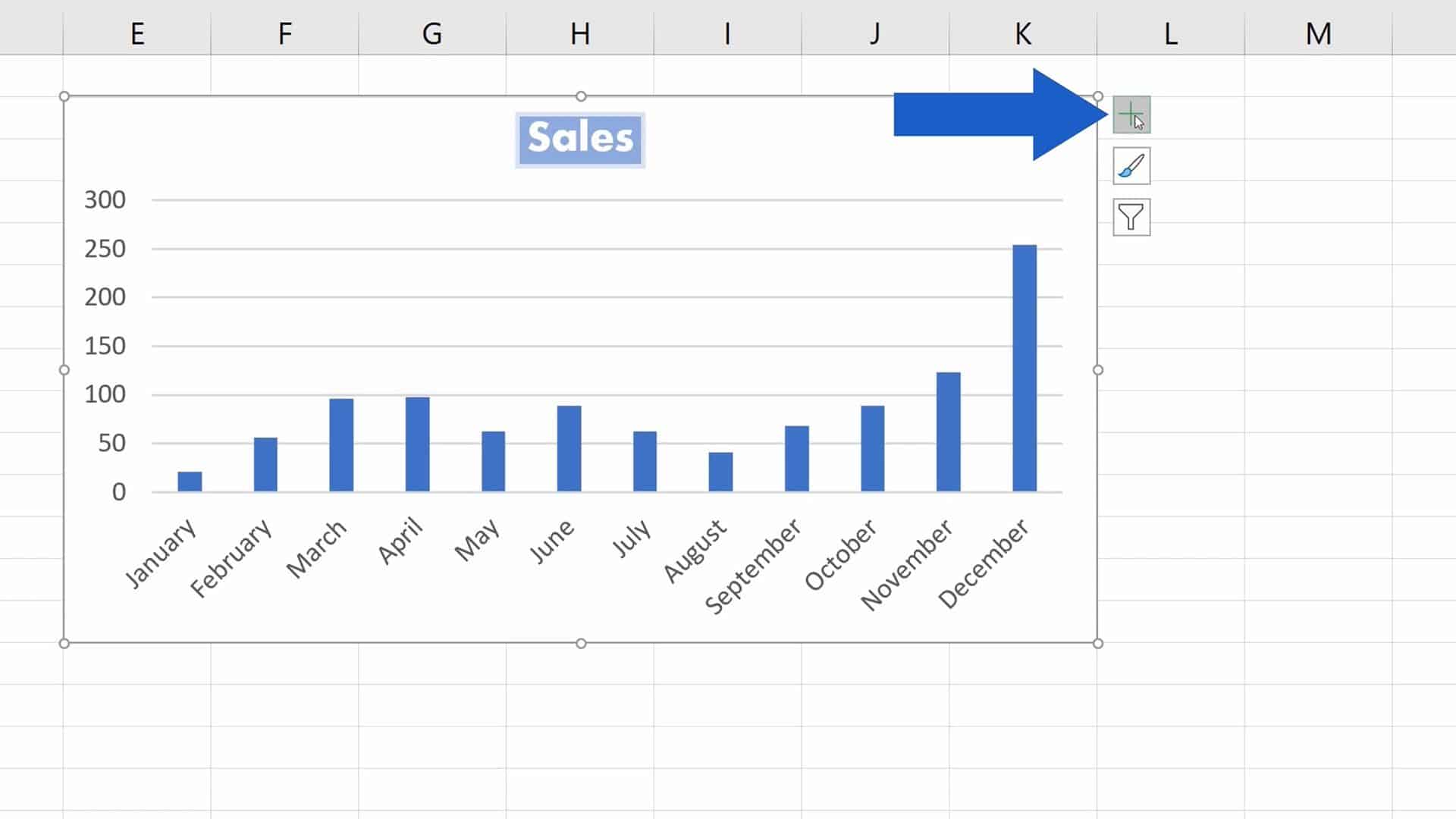The image size is (1456, 819).
Task: Click the left-middle chart resize handle
Action: [x=64, y=370]
